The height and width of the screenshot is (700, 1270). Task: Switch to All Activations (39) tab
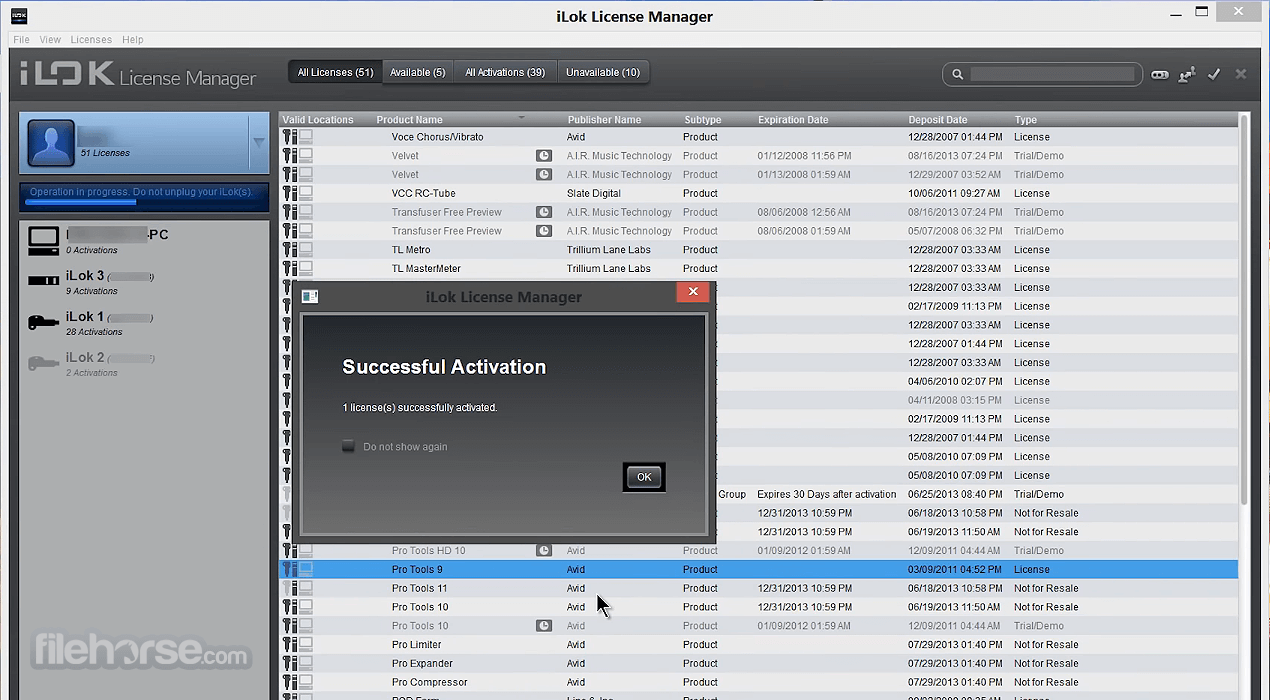point(505,72)
